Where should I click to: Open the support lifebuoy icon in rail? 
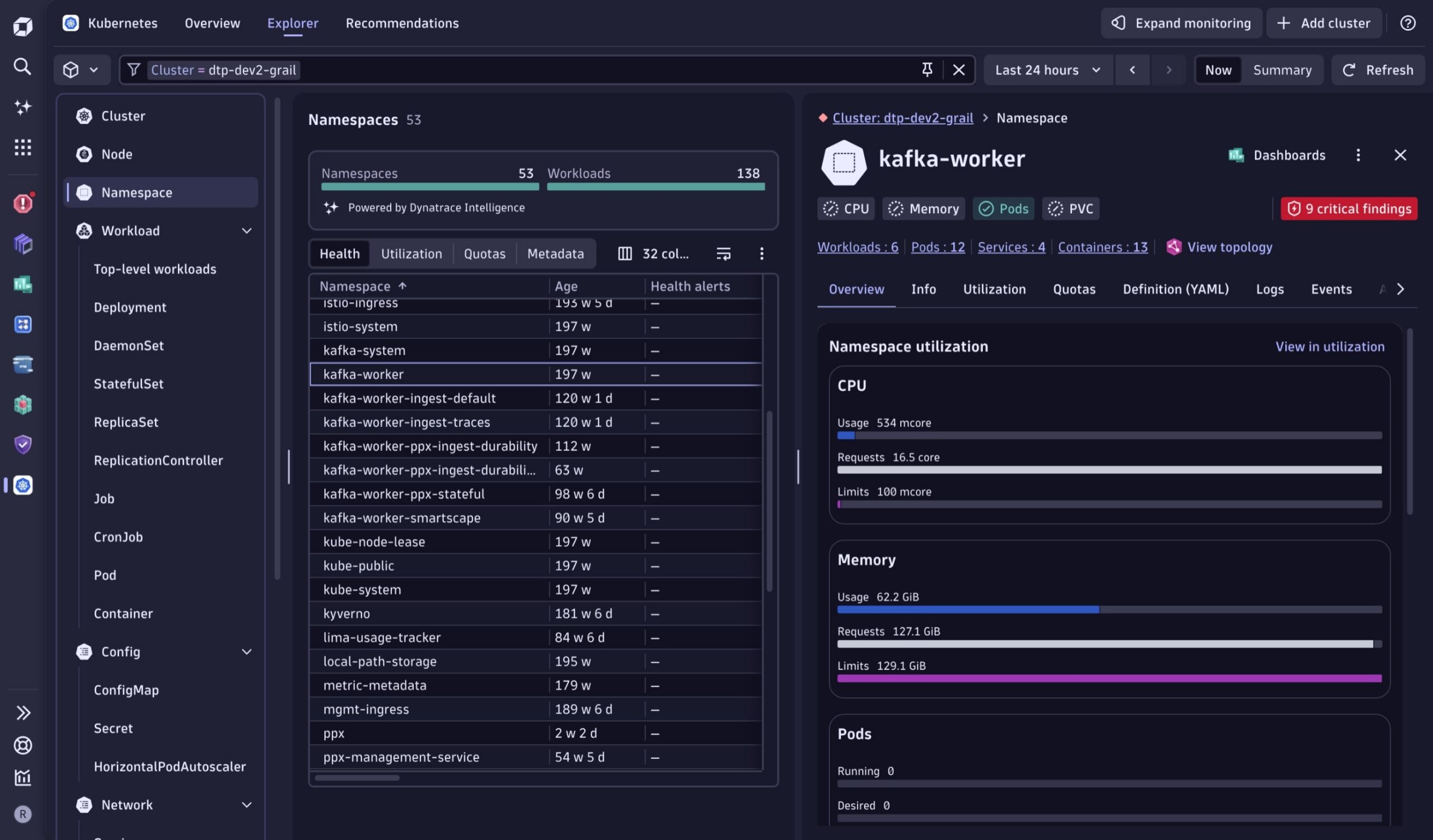pyautogui.click(x=23, y=745)
